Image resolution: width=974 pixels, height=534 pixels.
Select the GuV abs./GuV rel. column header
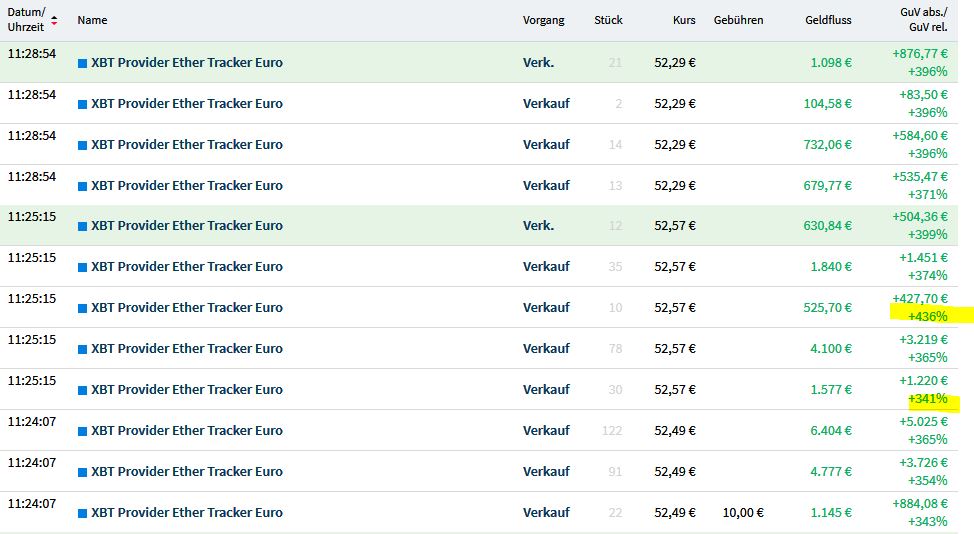click(x=924, y=20)
